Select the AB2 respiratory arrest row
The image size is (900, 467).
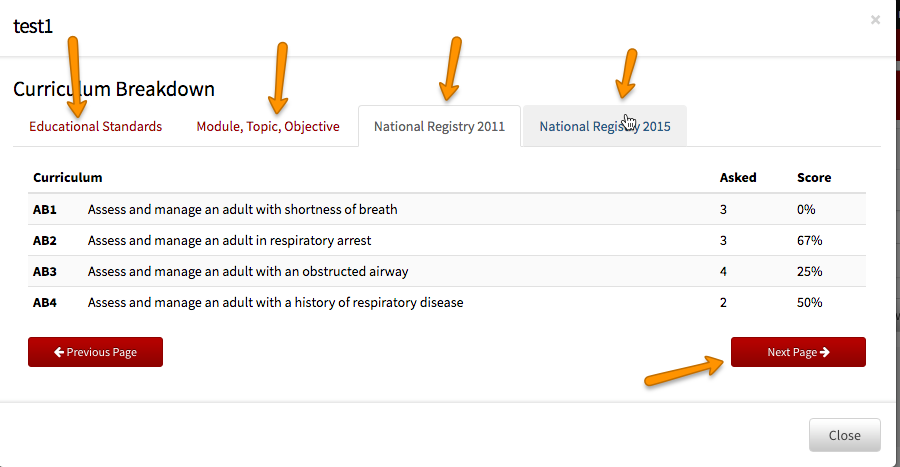[x=447, y=240]
